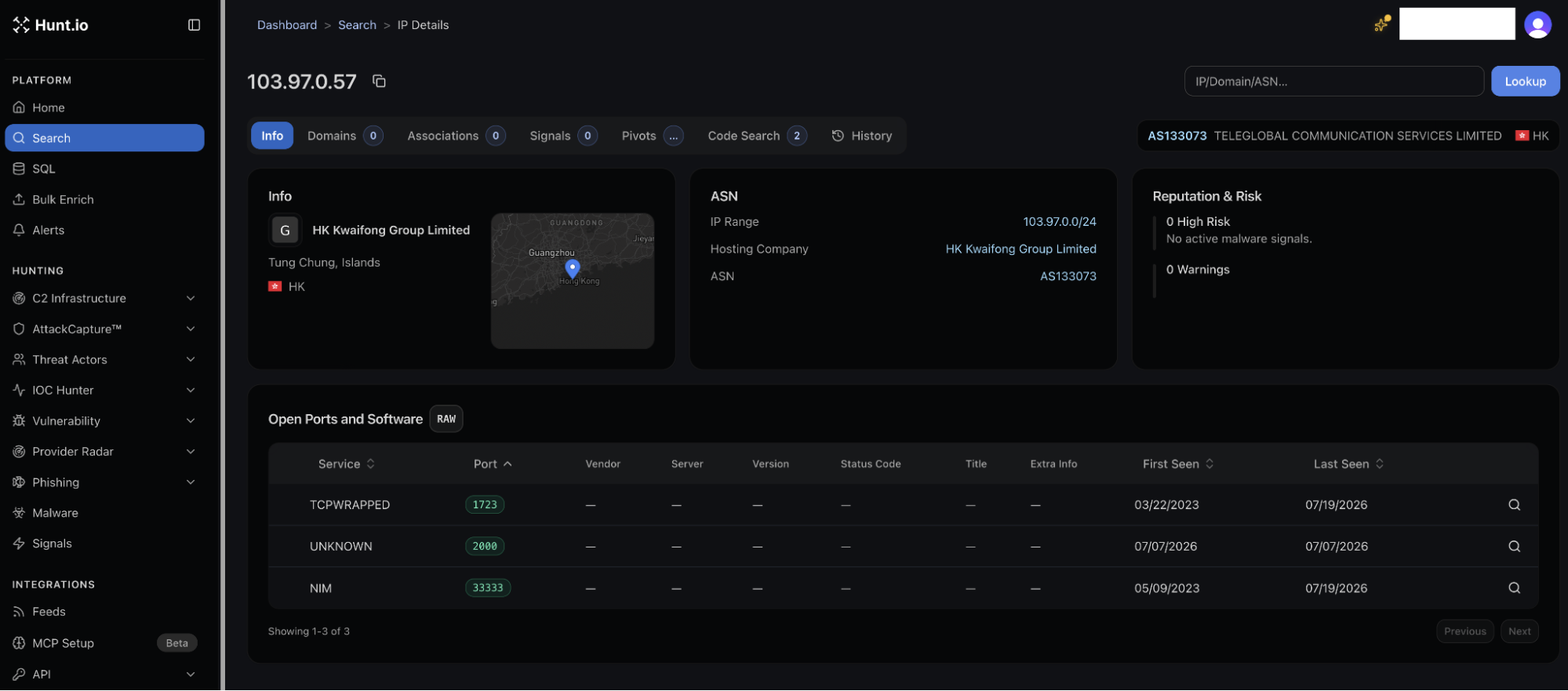Click the first seen date 03/22/2023
The image size is (1568, 691).
click(1166, 505)
